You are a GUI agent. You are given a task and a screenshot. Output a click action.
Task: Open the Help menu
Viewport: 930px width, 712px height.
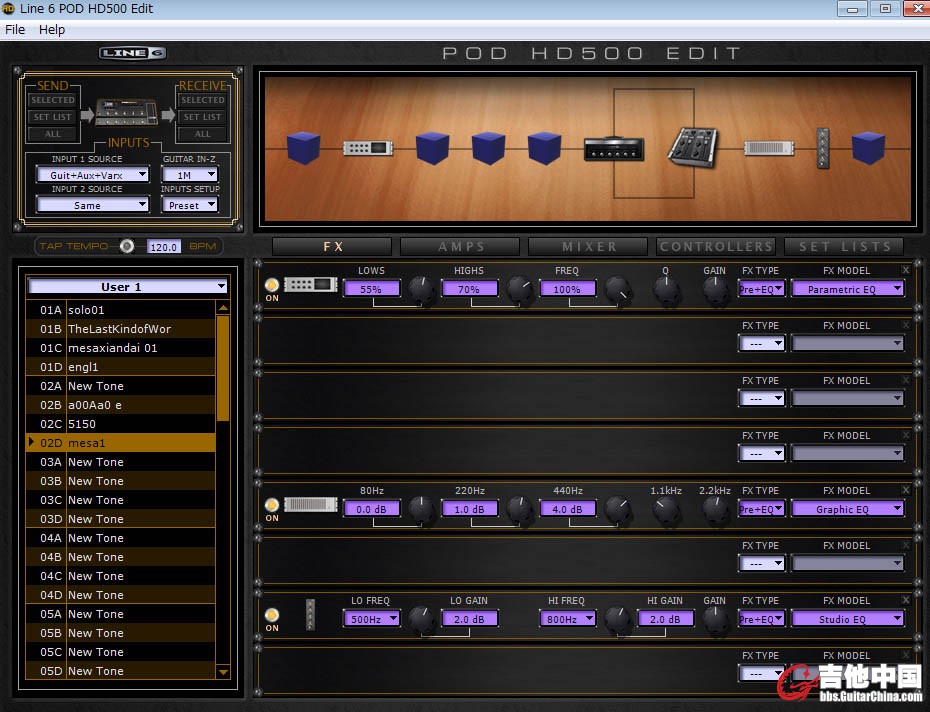[x=52, y=30]
